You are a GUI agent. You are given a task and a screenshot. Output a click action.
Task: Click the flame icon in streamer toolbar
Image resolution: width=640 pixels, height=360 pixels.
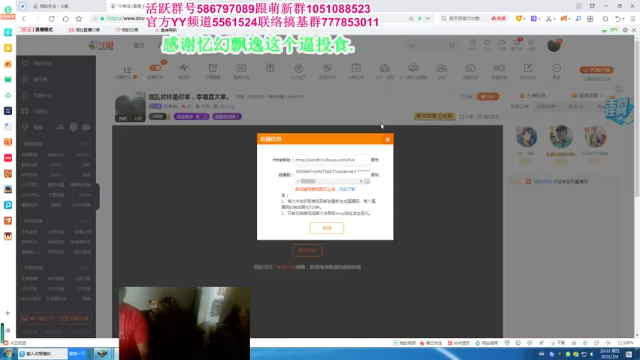pyautogui.click(x=298, y=68)
